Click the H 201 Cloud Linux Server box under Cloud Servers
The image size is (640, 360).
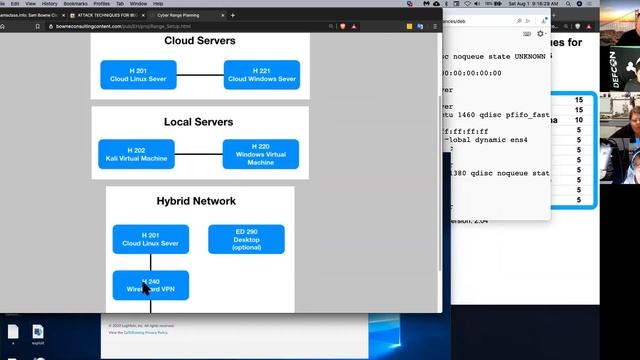[x=138, y=75]
